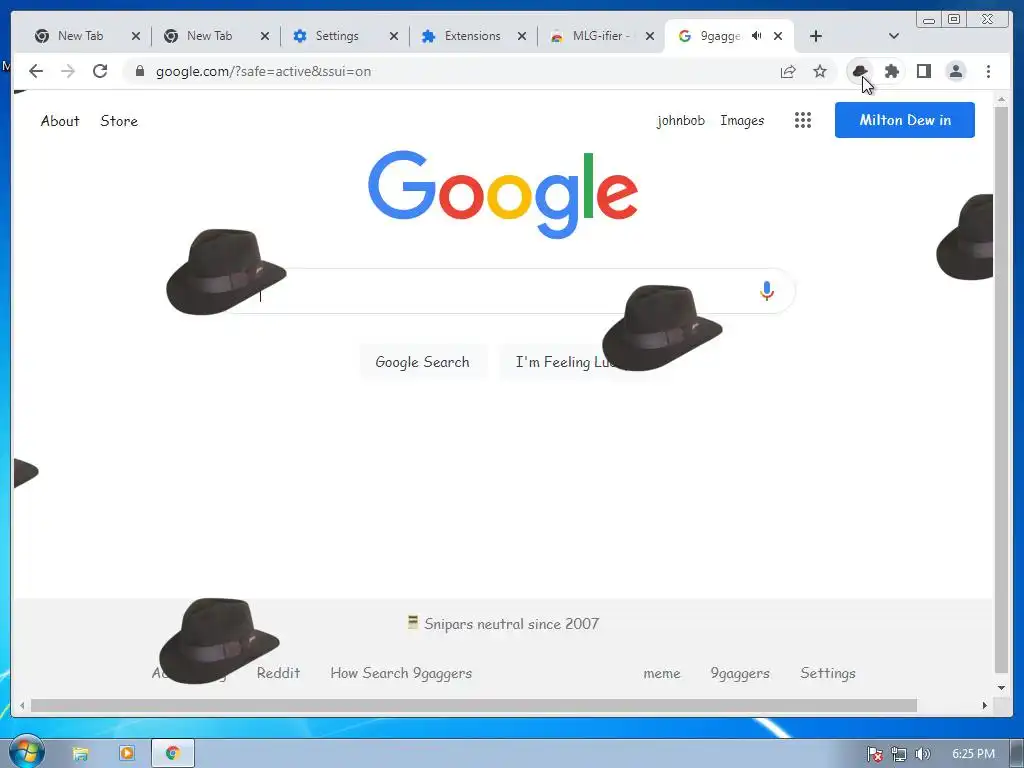Click the Google Search button

click(423, 362)
